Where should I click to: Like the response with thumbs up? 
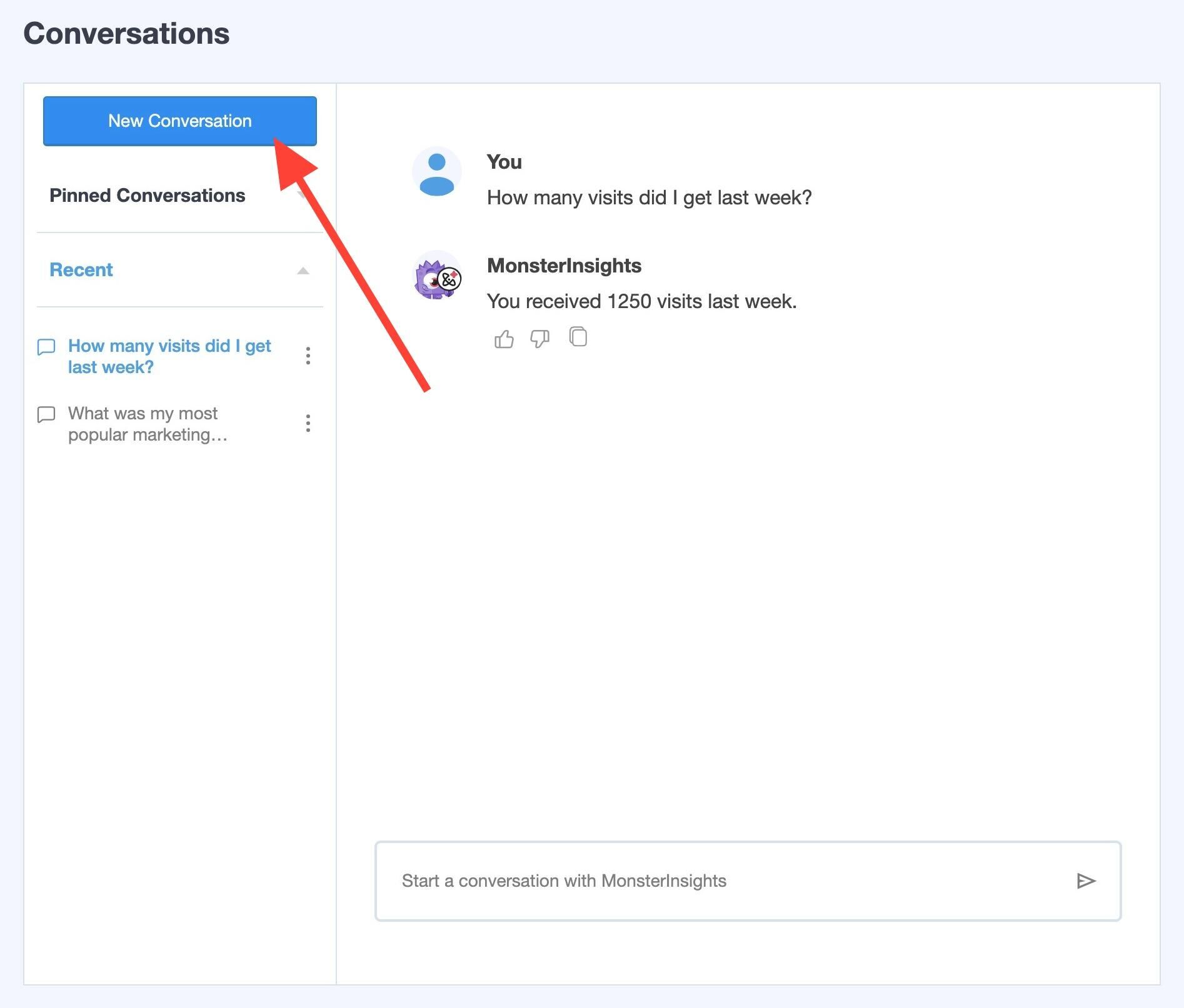point(504,339)
